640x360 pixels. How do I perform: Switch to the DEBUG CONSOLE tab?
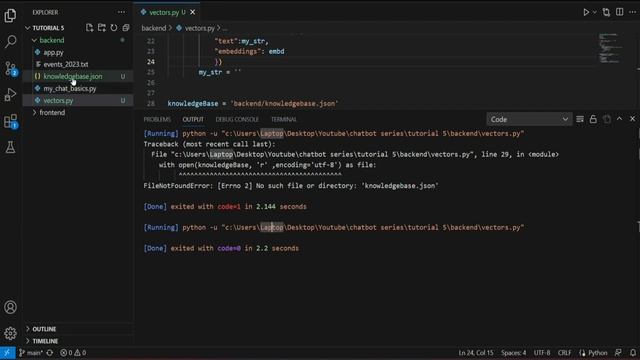tap(237, 119)
